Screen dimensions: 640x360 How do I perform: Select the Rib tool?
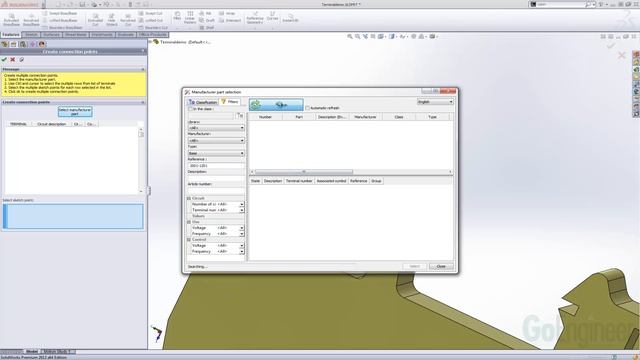(205, 13)
